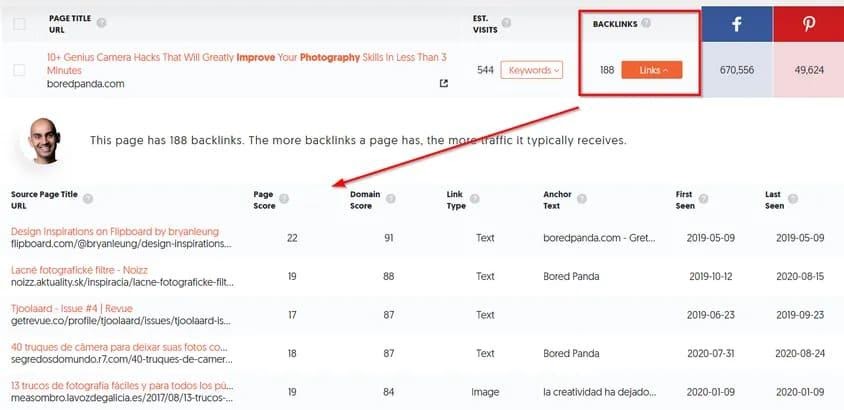Viewport: 844px width, 410px height.
Task: Check the box for the boredpanda.com row
Action: (19, 70)
